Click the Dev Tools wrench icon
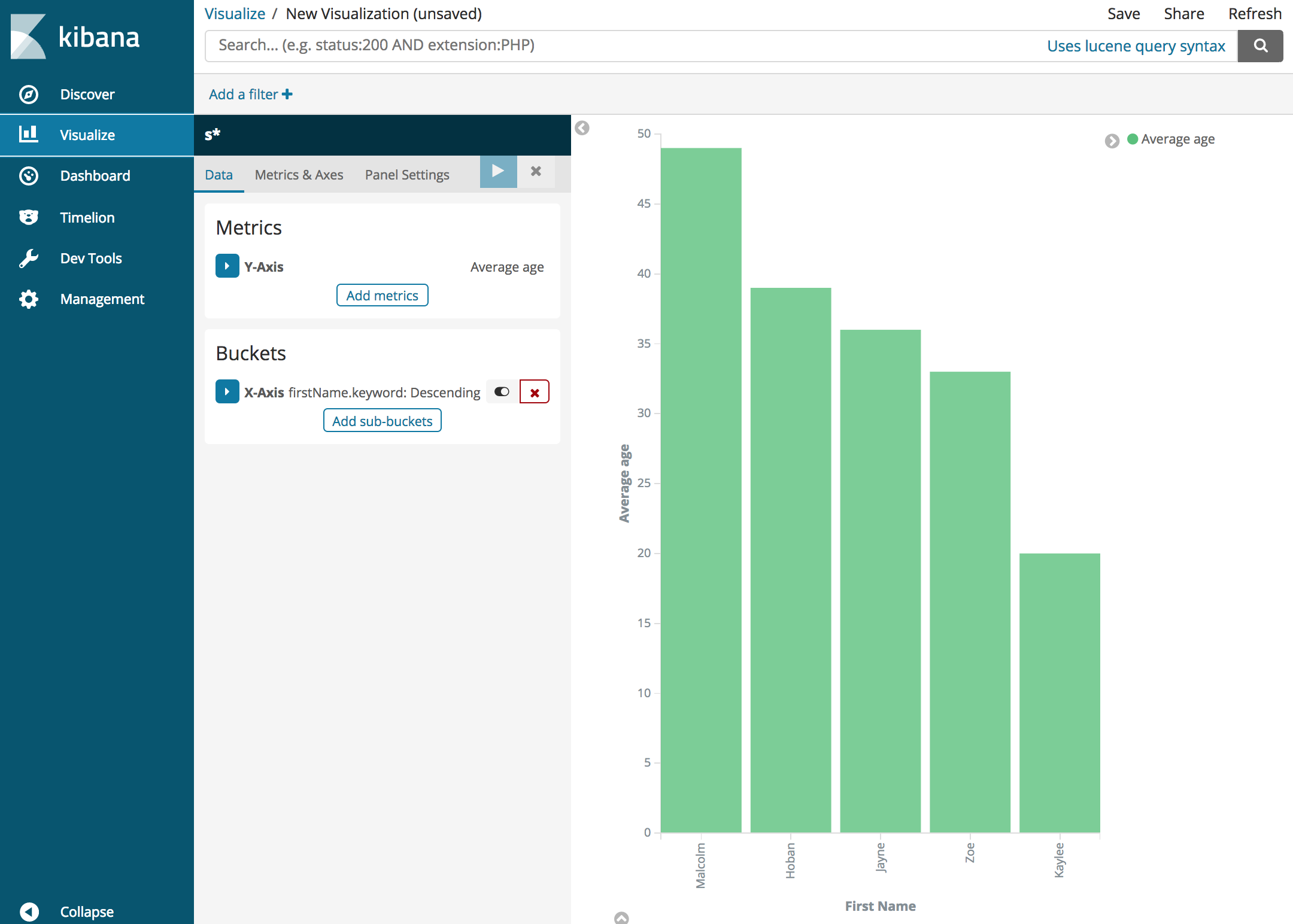The width and height of the screenshot is (1293, 924). tap(29, 259)
